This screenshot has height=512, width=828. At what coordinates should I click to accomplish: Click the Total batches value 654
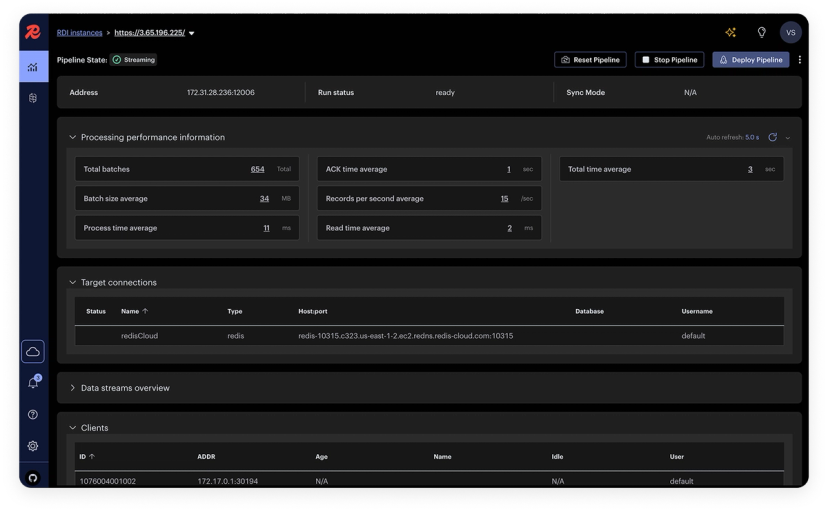[x=258, y=169]
